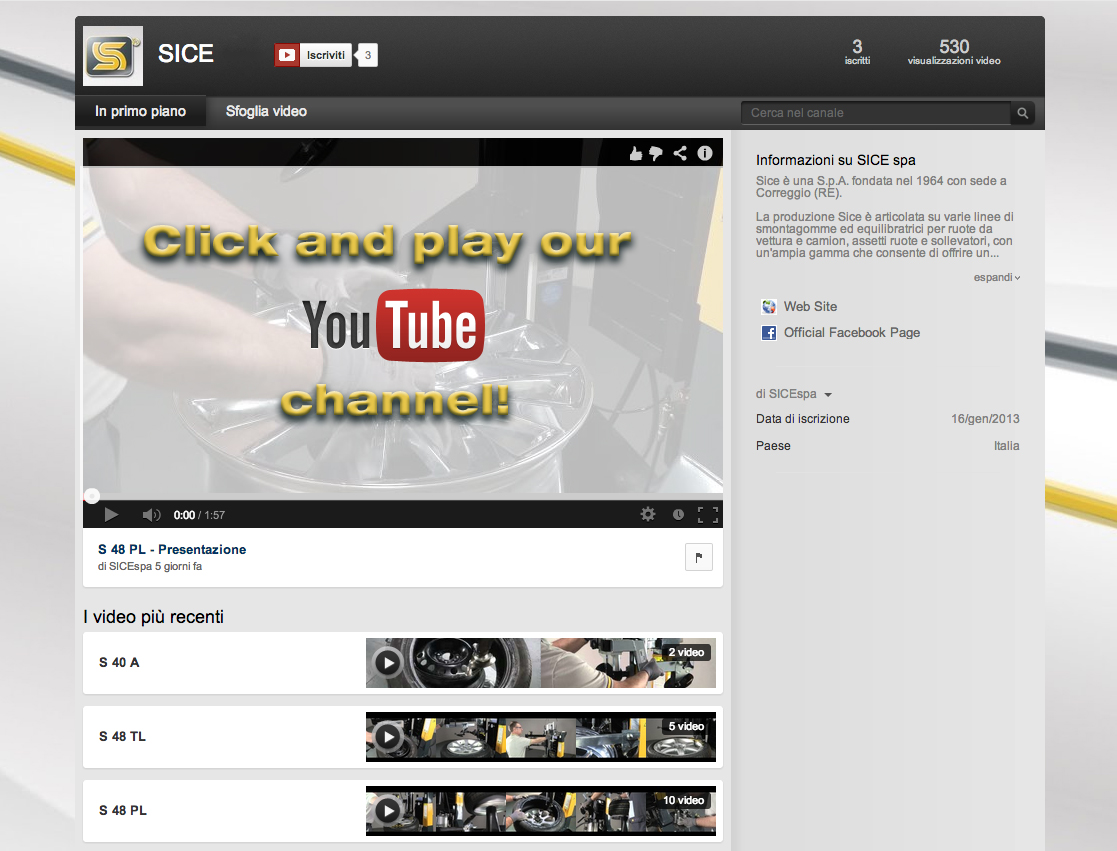This screenshot has width=1117, height=851.
Task: Click the 10 video badge on S 48 PL
Action: click(683, 800)
